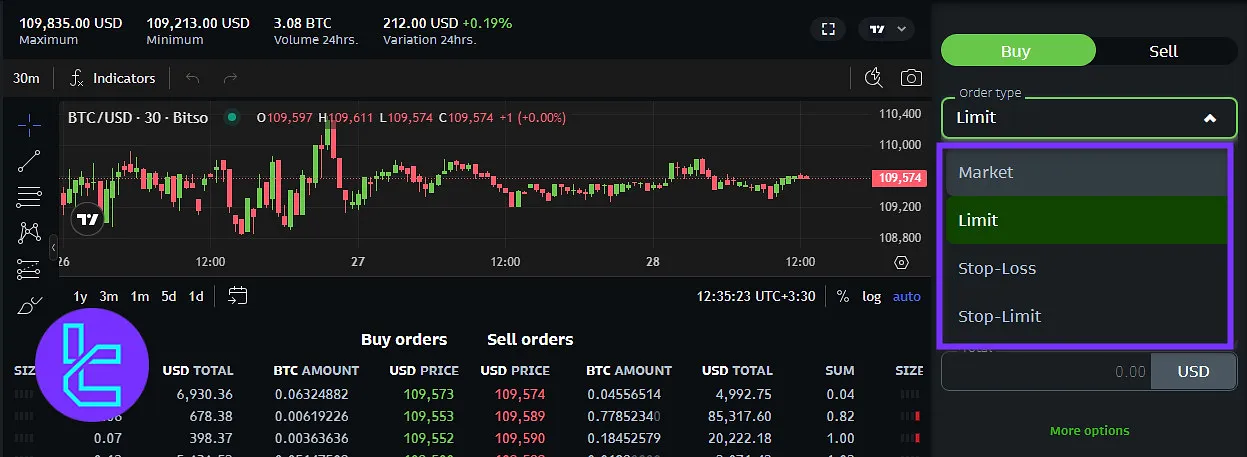Screen dimensions: 1247x457
Task: Expand the TradingView chart type dropdown
Action: tap(887, 29)
